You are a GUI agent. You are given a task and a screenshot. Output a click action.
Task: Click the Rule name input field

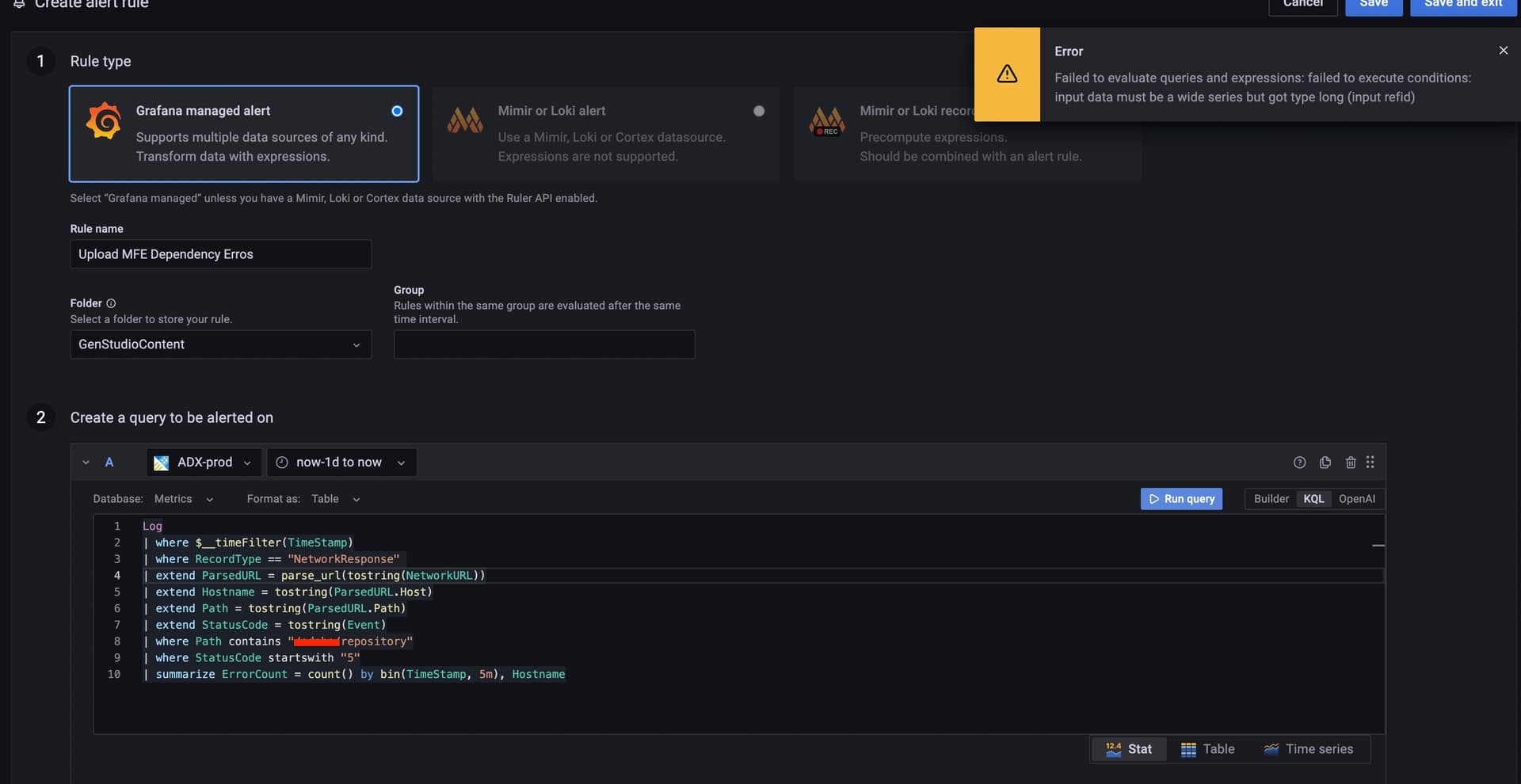(220, 254)
